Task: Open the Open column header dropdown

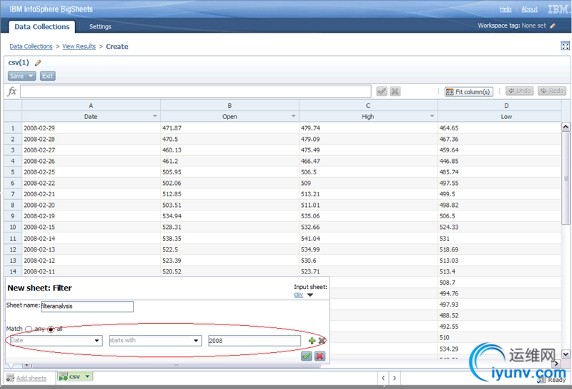Action: coord(293,116)
